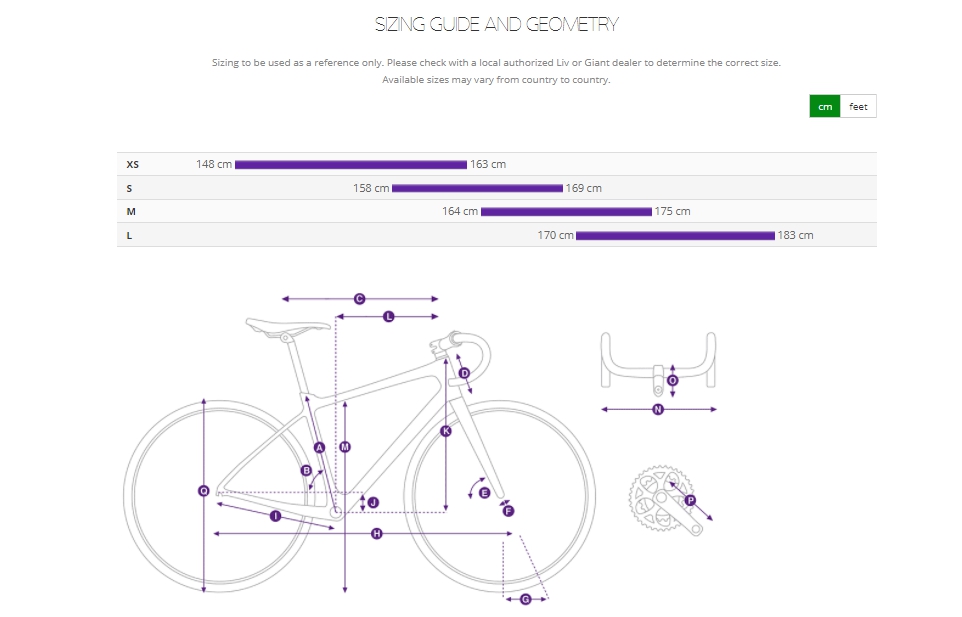This screenshot has width=962, height=617.
Task: Click the purple height bar for size L
Action: click(x=675, y=235)
